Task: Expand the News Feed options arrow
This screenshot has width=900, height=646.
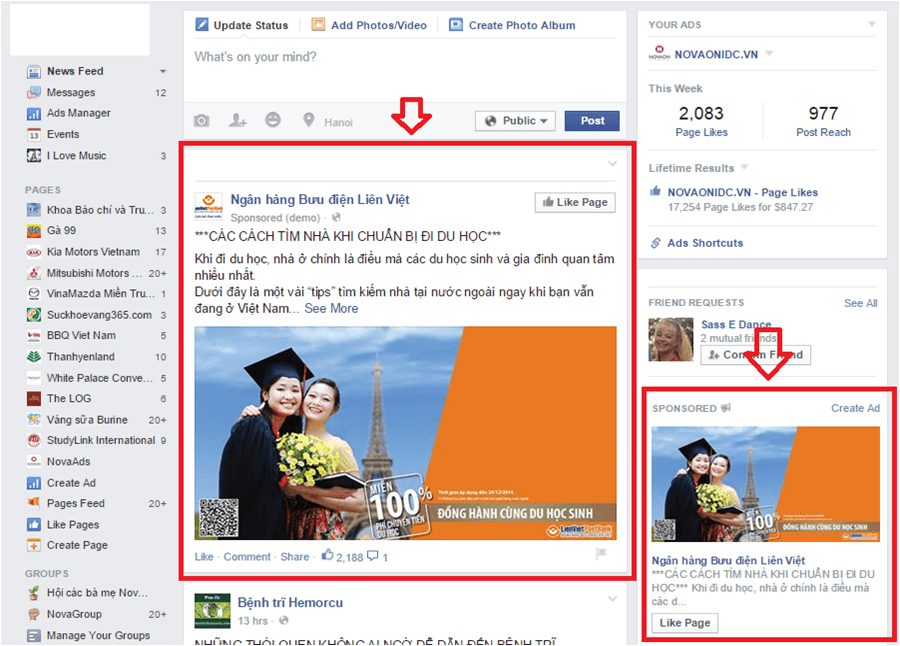Action: (x=160, y=71)
